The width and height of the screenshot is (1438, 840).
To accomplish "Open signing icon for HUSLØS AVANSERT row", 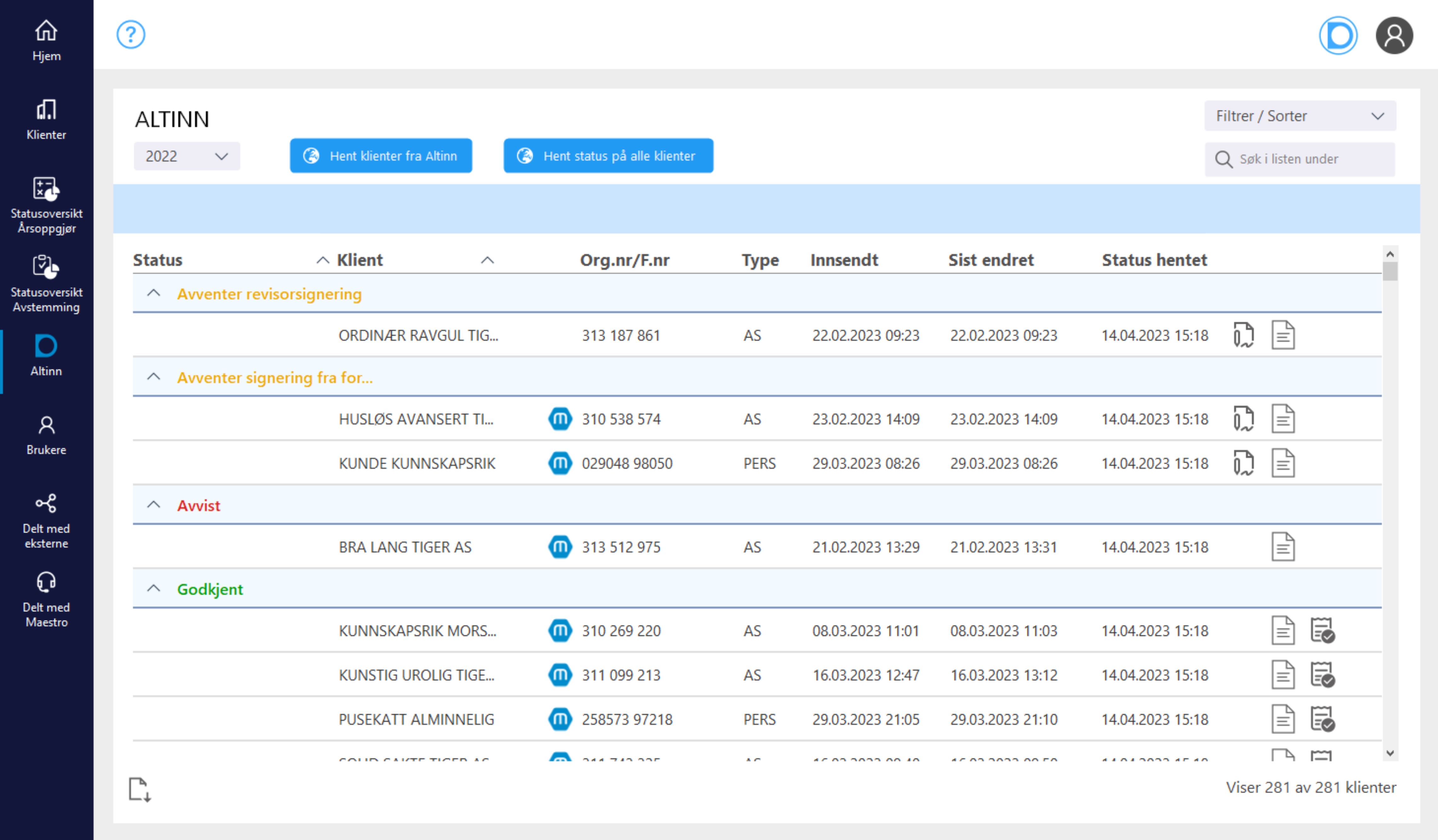I will 1244,419.
